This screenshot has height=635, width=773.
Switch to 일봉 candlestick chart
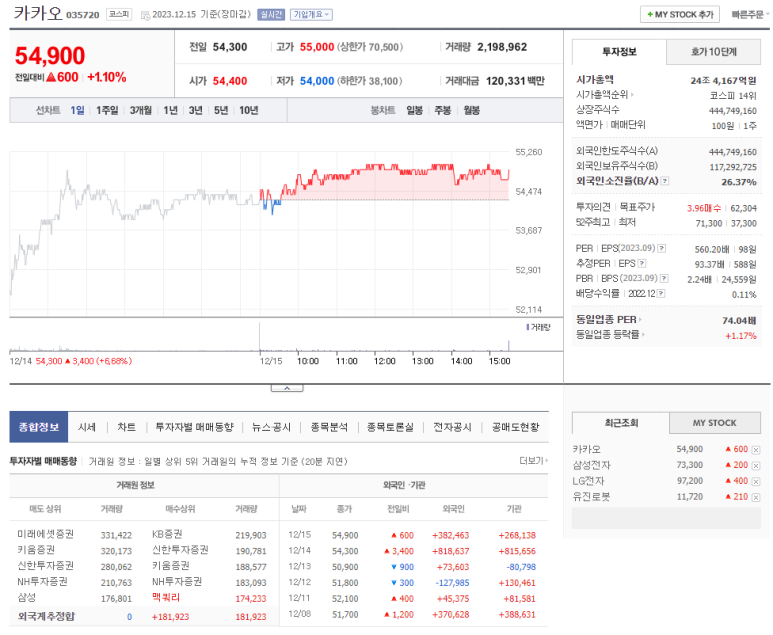coord(414,110)
